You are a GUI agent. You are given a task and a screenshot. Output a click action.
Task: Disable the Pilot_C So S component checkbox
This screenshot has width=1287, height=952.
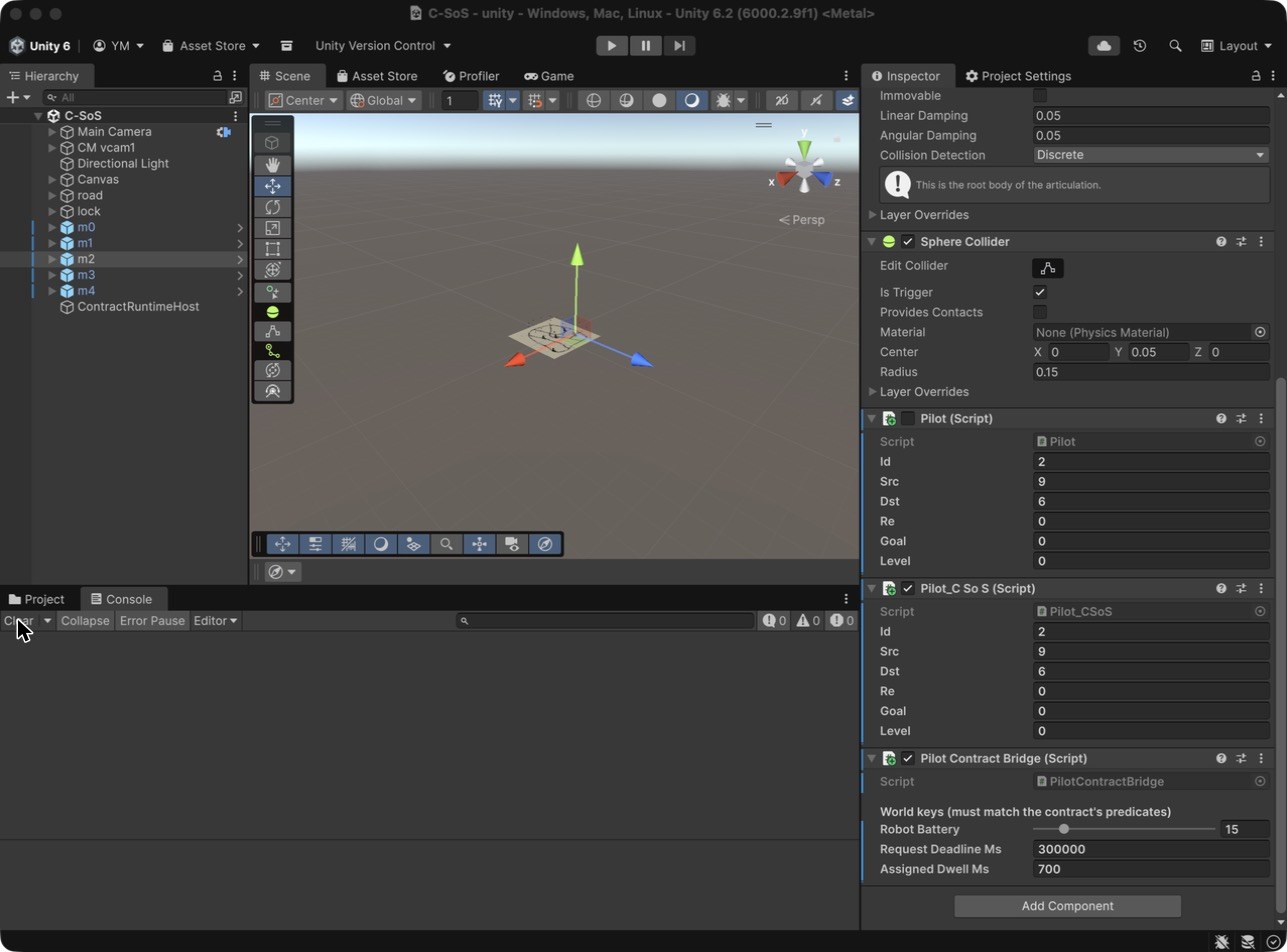[908, 589]
